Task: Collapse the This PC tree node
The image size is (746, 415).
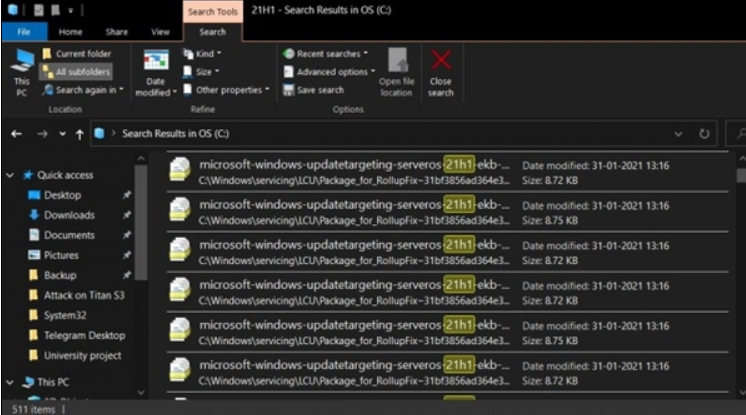Action: coord(10,382)
